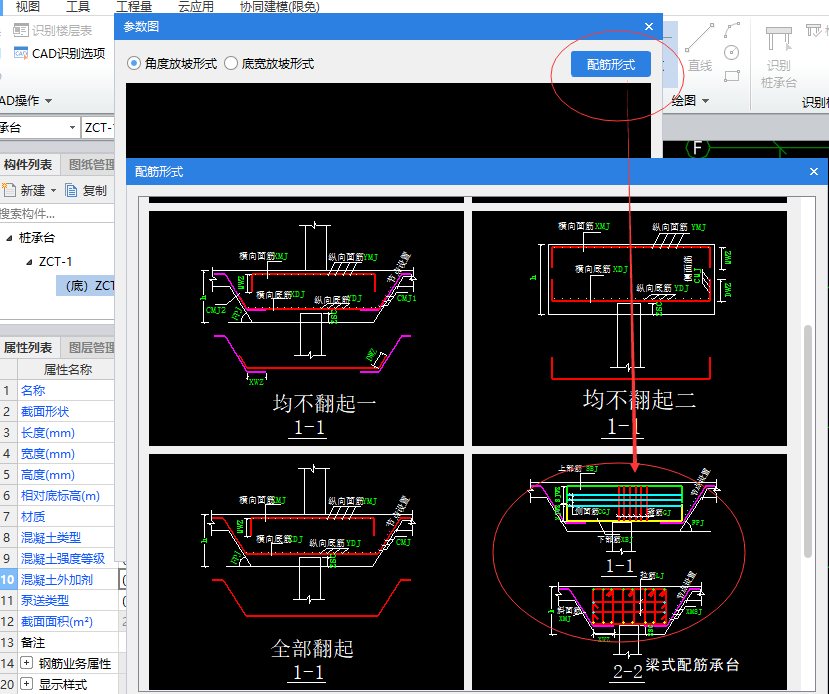Open CAD识别选项 tool
This screenshot has width=829, height=694.
click(x=59, y=53)
